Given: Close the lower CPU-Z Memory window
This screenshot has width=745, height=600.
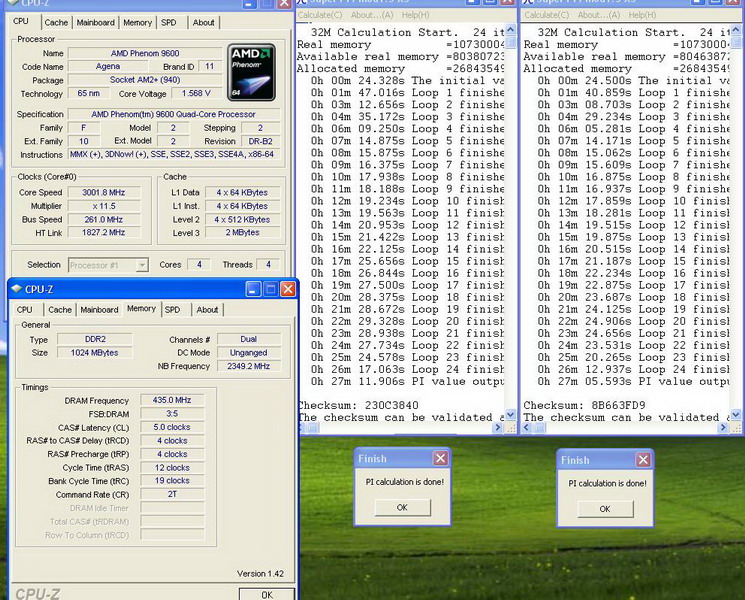Looking at the screenshot, I should (x=288, y=289).
